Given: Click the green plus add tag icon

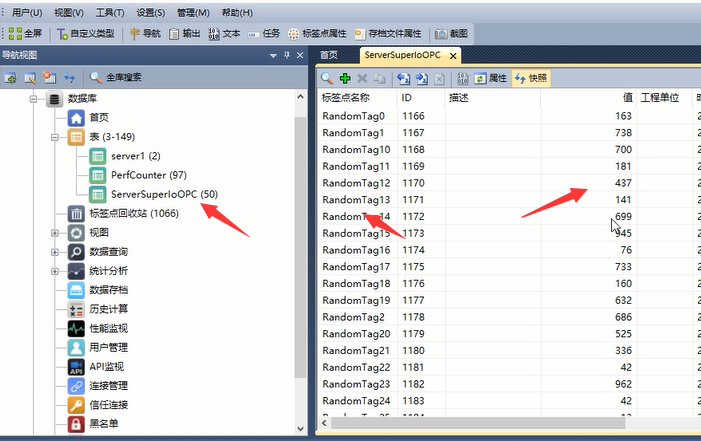Looking at the screenshot, I should [345, 78].
